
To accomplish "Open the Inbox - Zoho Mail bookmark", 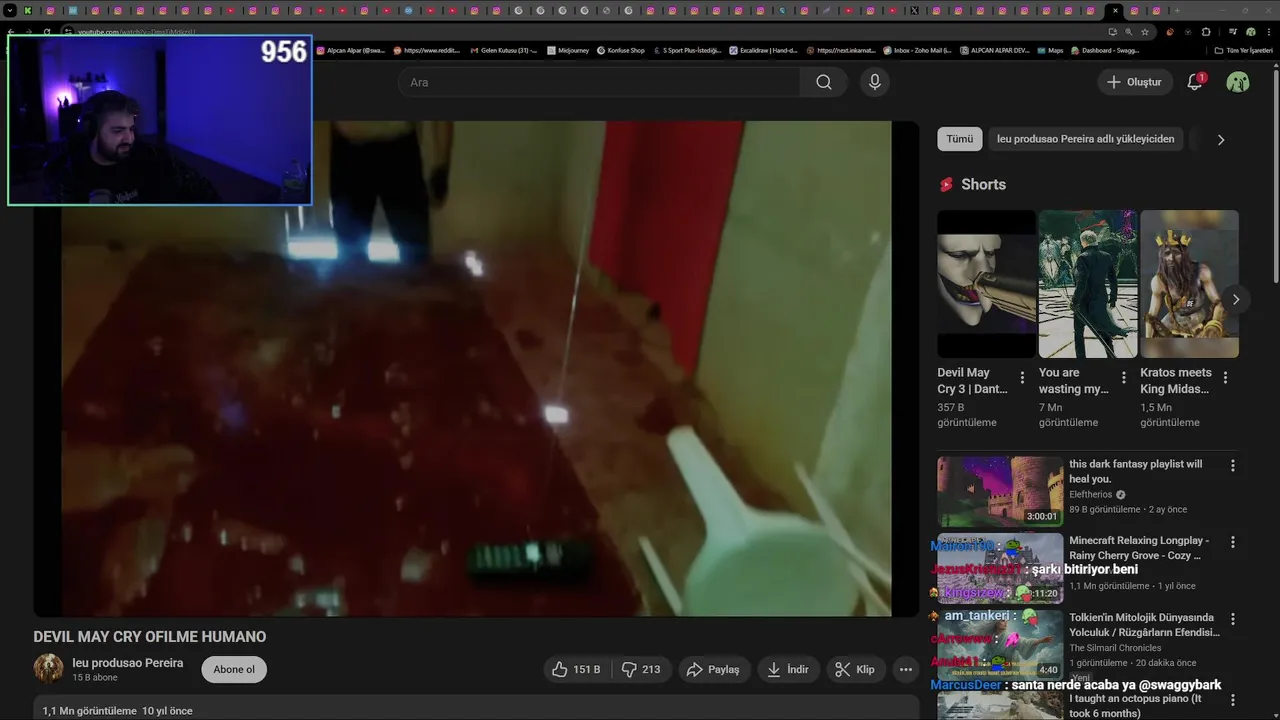I will point(917,50).
